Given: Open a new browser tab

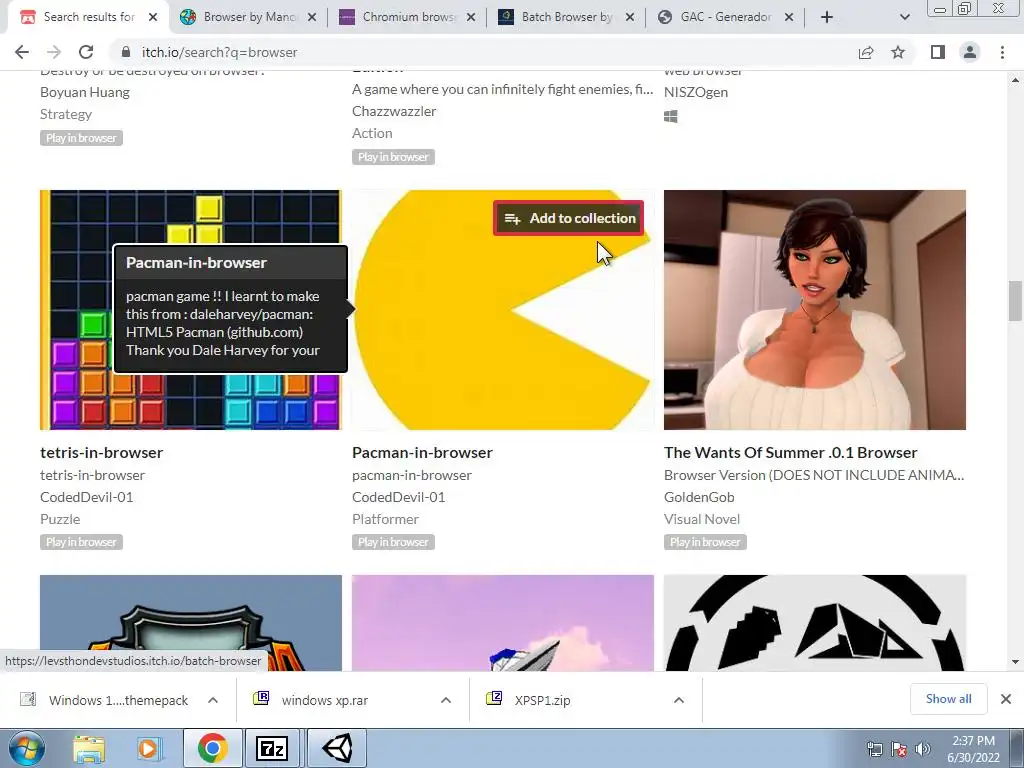Looking at the screenshot, I should (x=827, y=17).
